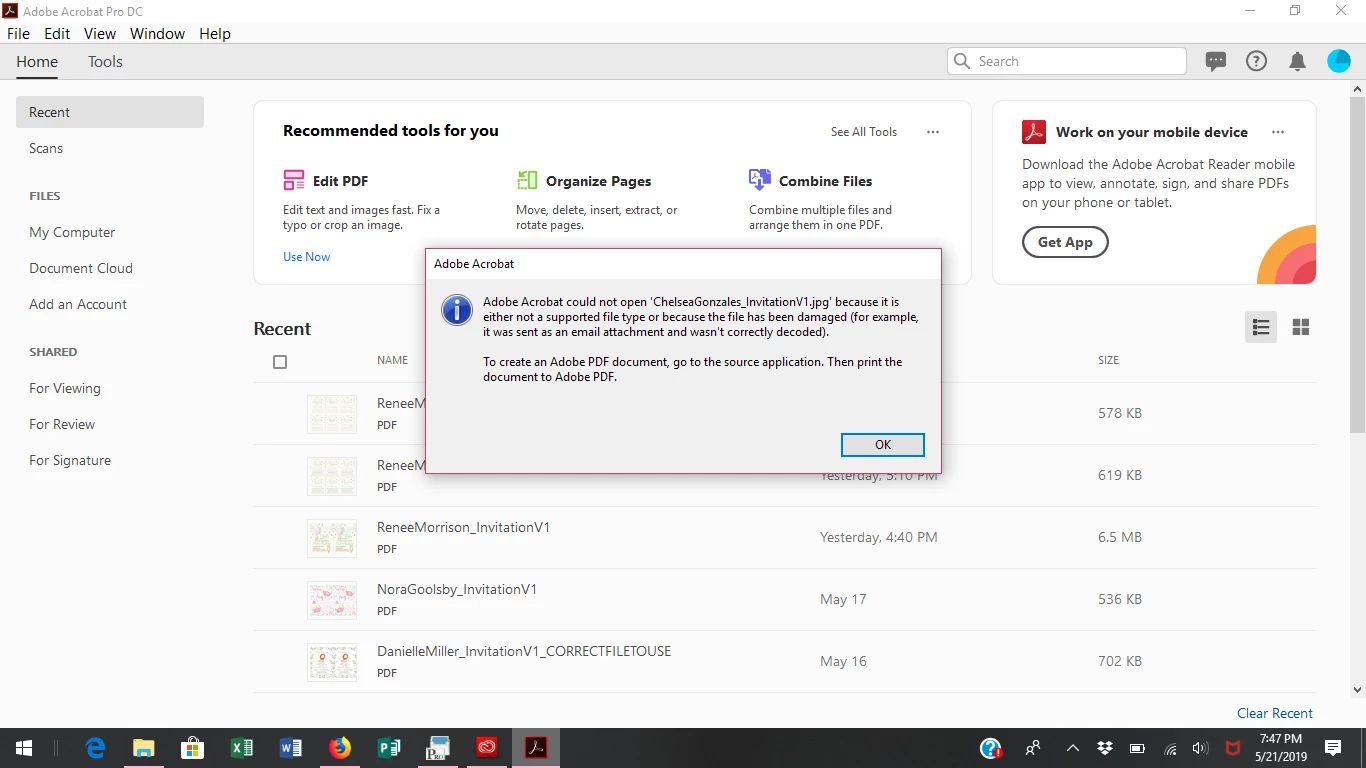Open the File menu
This screenshot has width=1366, height=768.
coord(18,33)
